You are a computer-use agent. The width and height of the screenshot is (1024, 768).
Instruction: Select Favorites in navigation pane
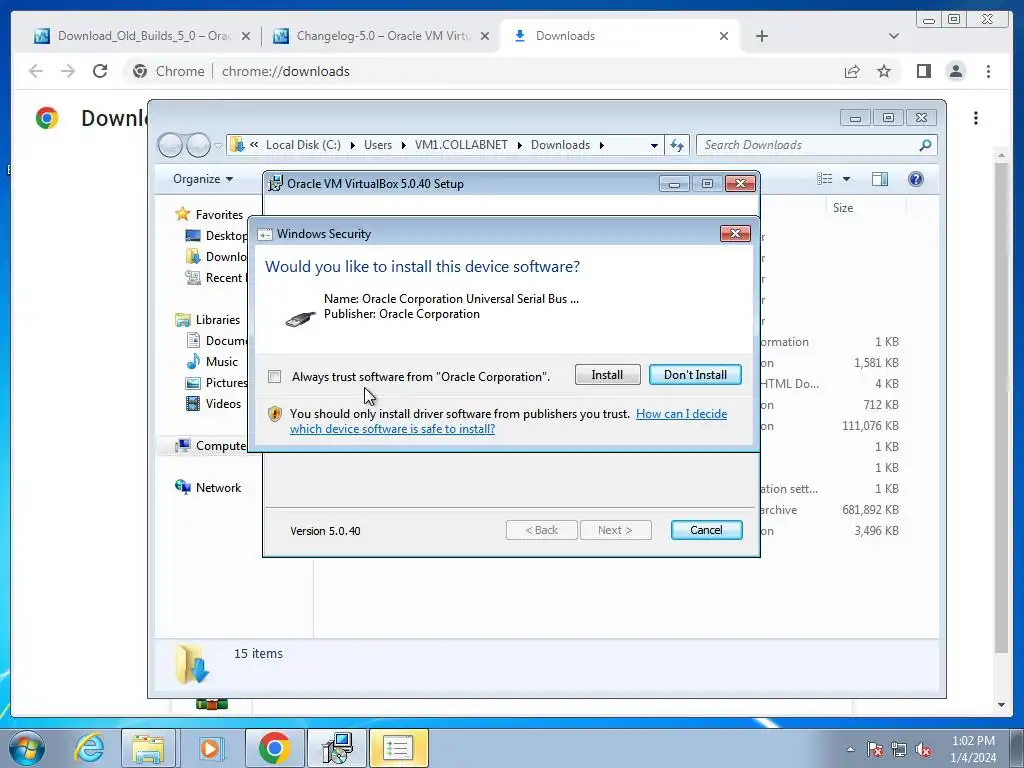tap(219, 215)
